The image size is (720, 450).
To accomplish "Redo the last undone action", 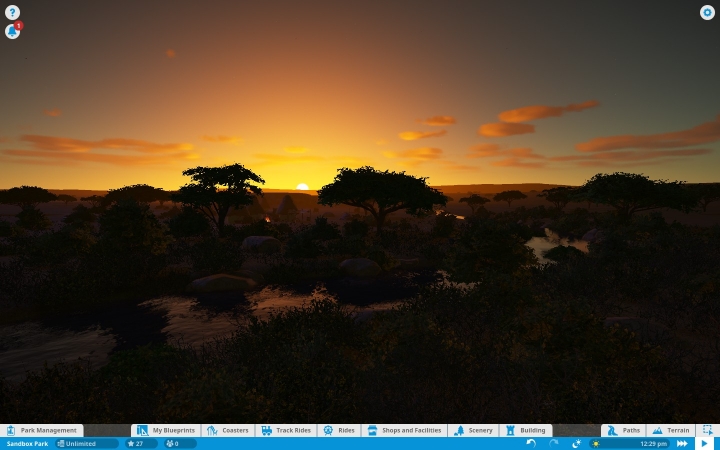I will click(554, 443).
